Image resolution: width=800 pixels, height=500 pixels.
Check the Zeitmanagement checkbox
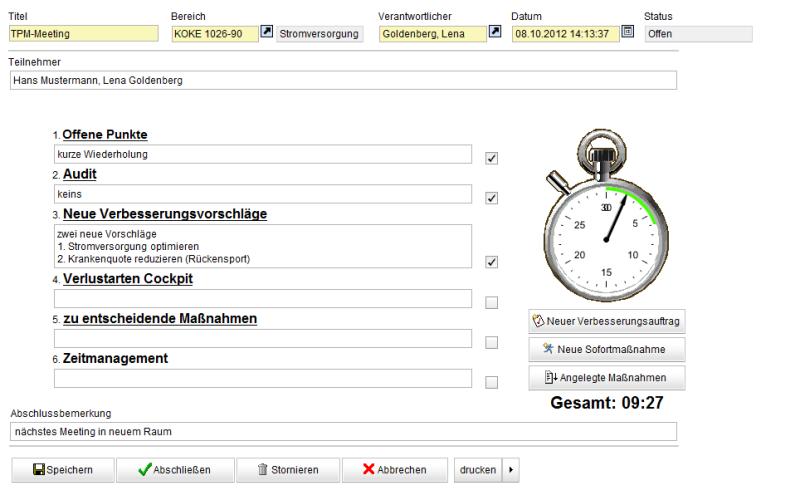tap(491, 382)
